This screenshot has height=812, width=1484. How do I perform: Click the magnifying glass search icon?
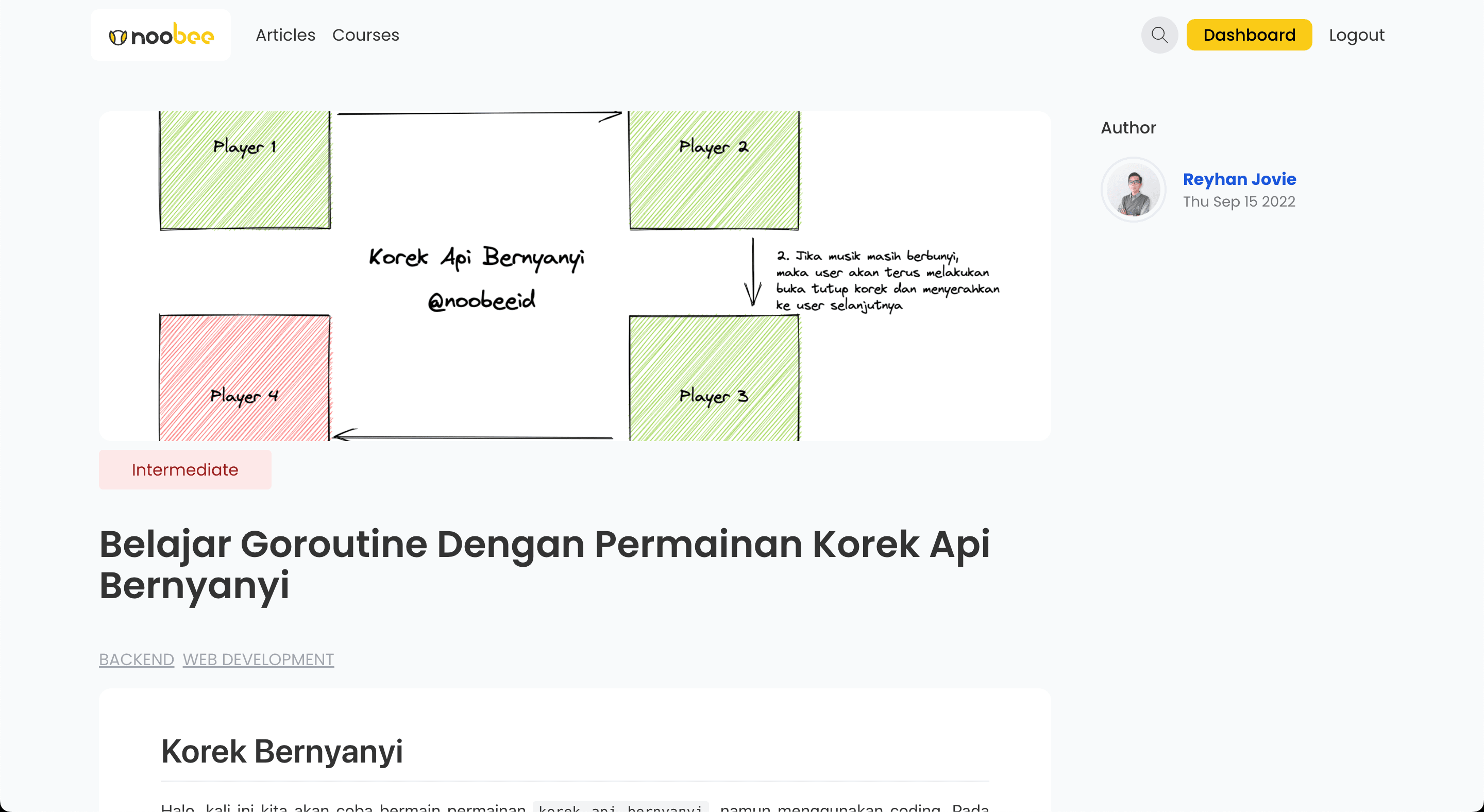pos(1159,35)
